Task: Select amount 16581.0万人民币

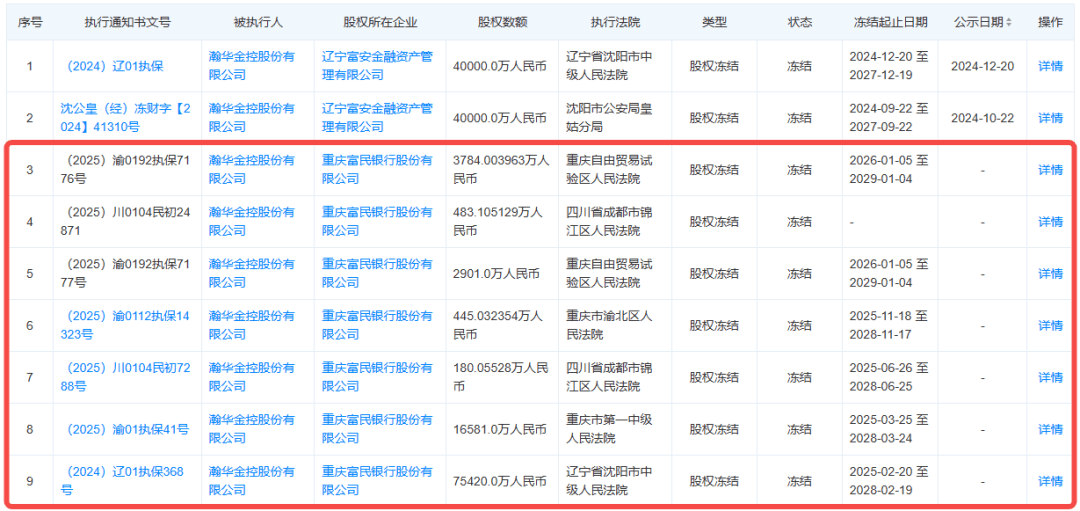Action: [499, 429]
